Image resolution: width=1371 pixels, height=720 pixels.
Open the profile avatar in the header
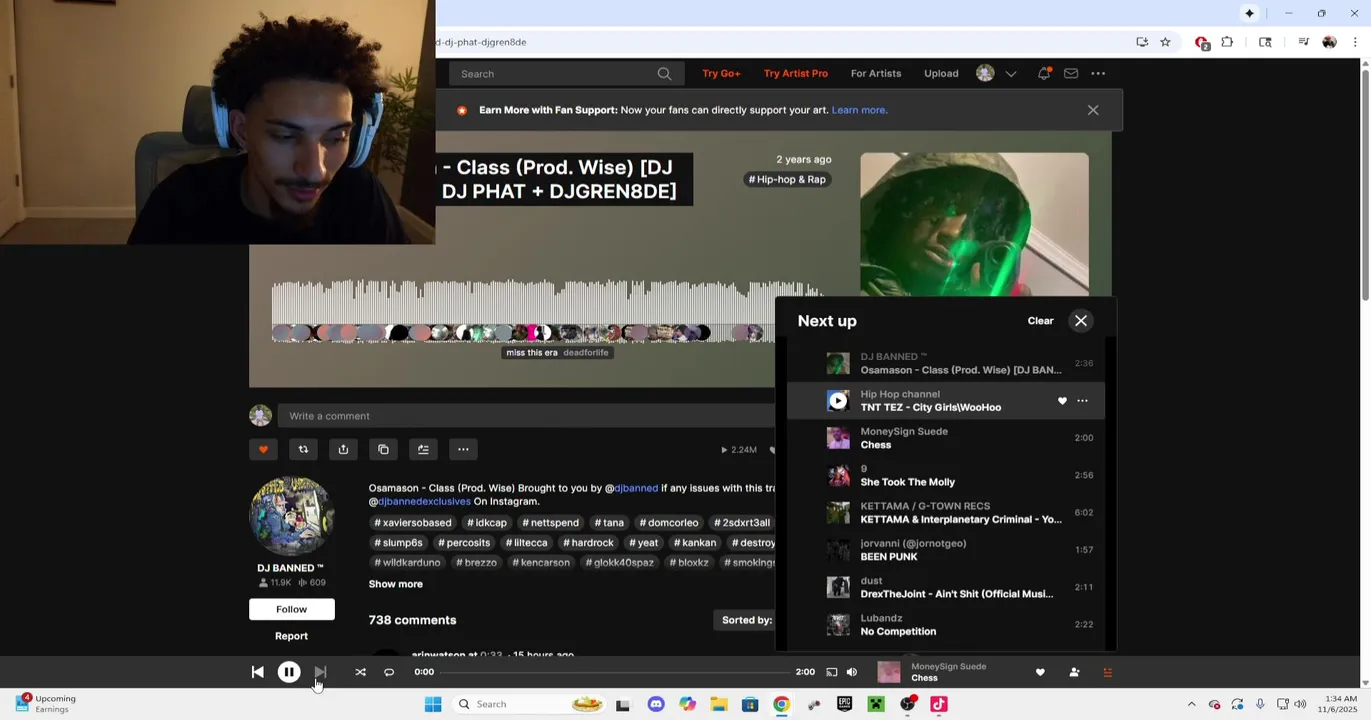click(x=985, y=74)
